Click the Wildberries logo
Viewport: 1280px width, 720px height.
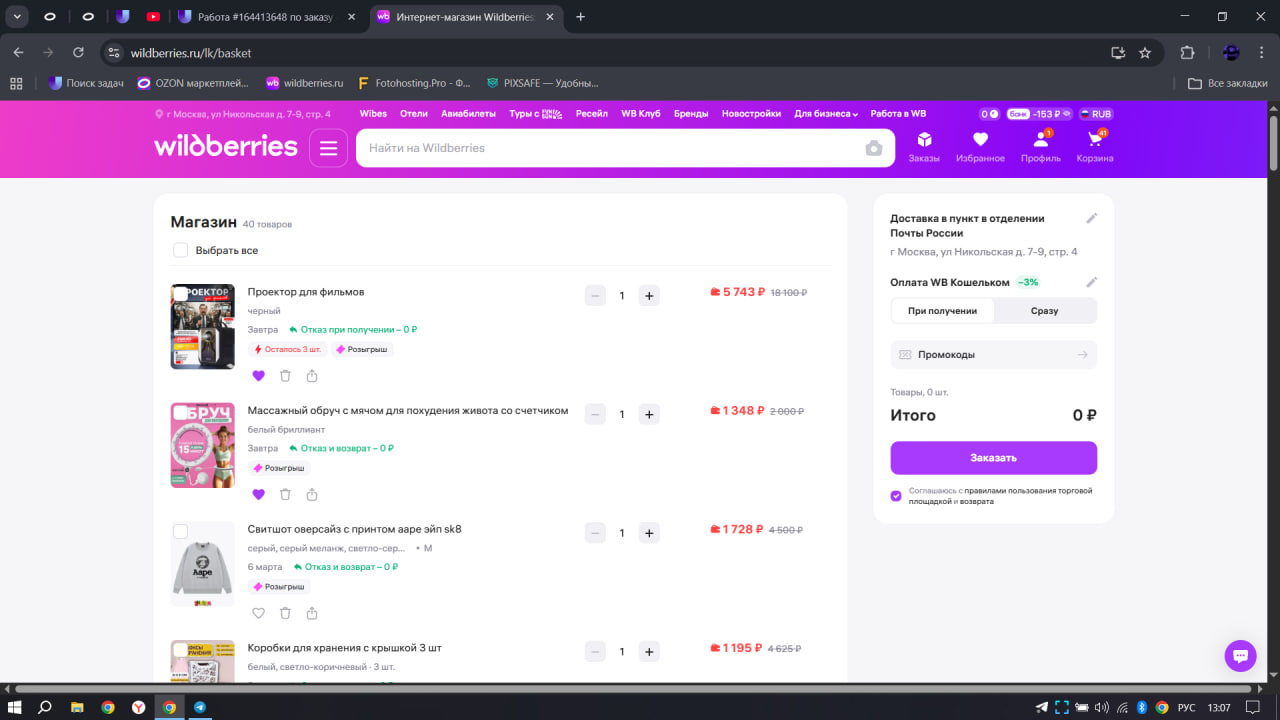click(226, 147)
